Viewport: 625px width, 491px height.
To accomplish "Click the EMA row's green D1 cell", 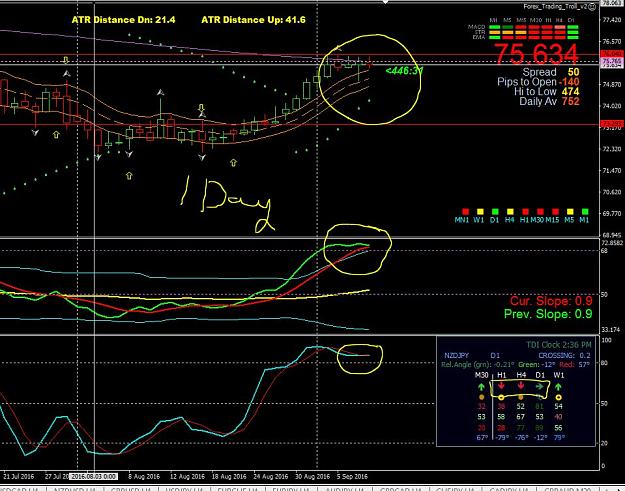I will point(572,37).
